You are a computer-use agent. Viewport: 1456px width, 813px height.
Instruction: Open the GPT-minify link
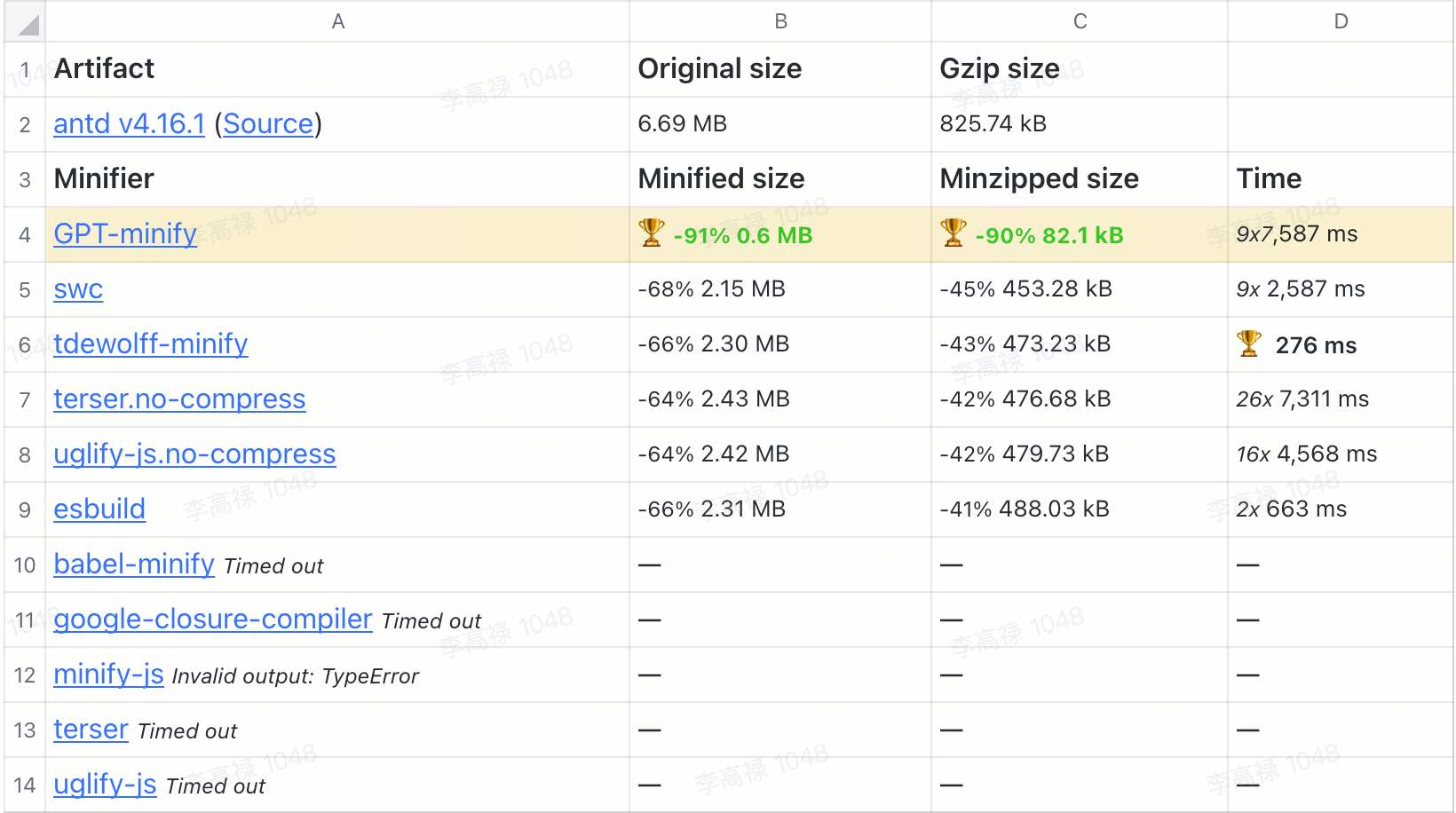pyautogui.click(x=125, y=234)
